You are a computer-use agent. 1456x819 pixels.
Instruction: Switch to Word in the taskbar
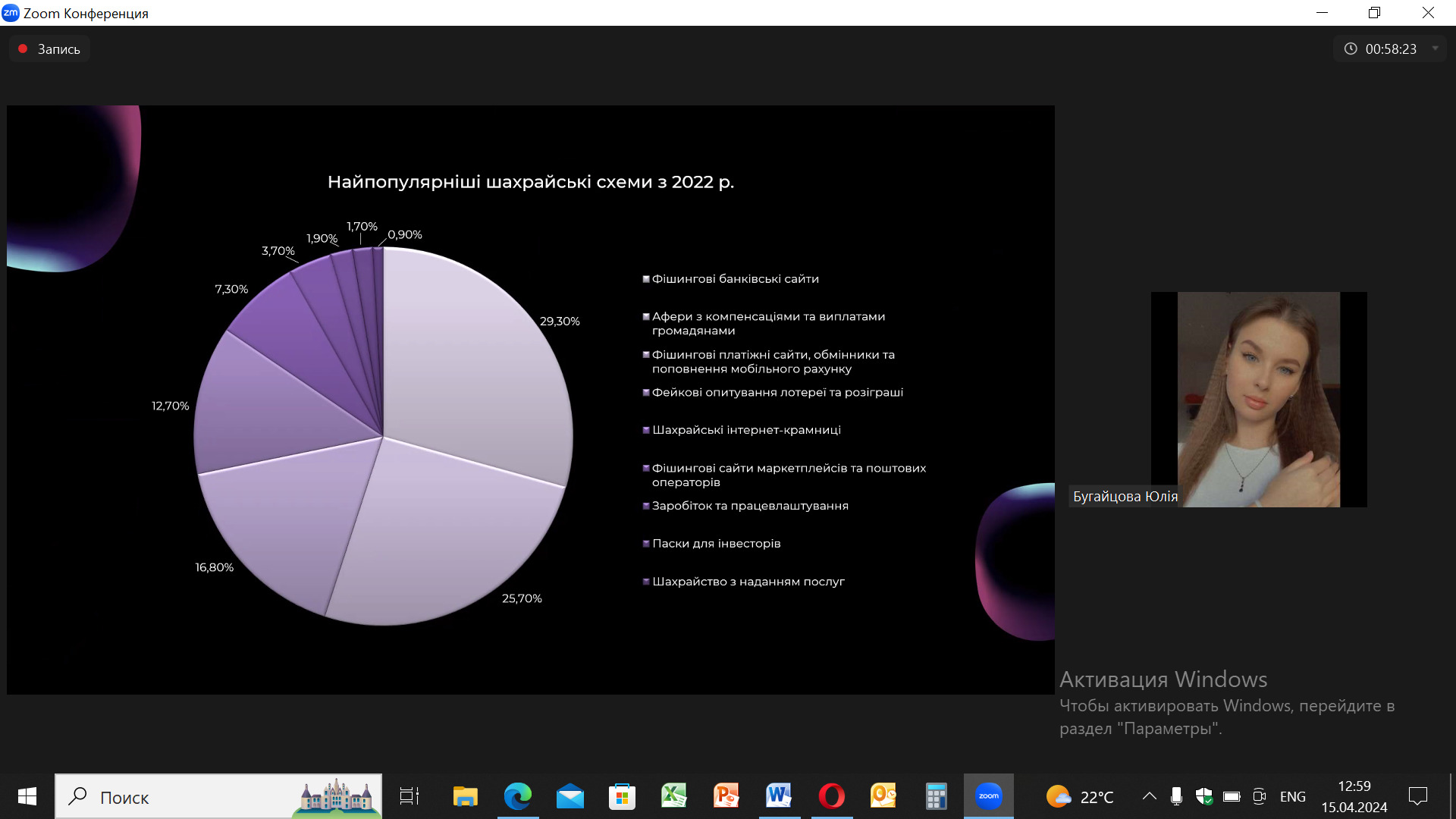pos(779,796)
